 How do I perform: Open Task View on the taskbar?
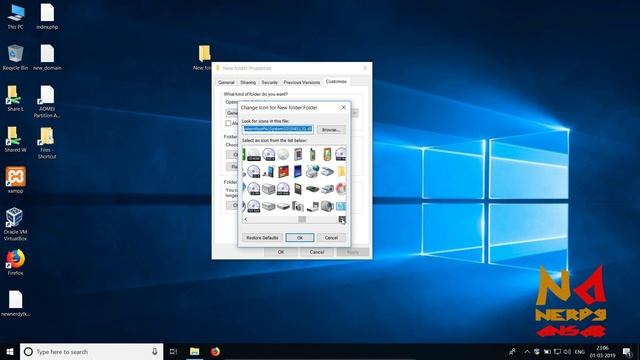[173, 351]
